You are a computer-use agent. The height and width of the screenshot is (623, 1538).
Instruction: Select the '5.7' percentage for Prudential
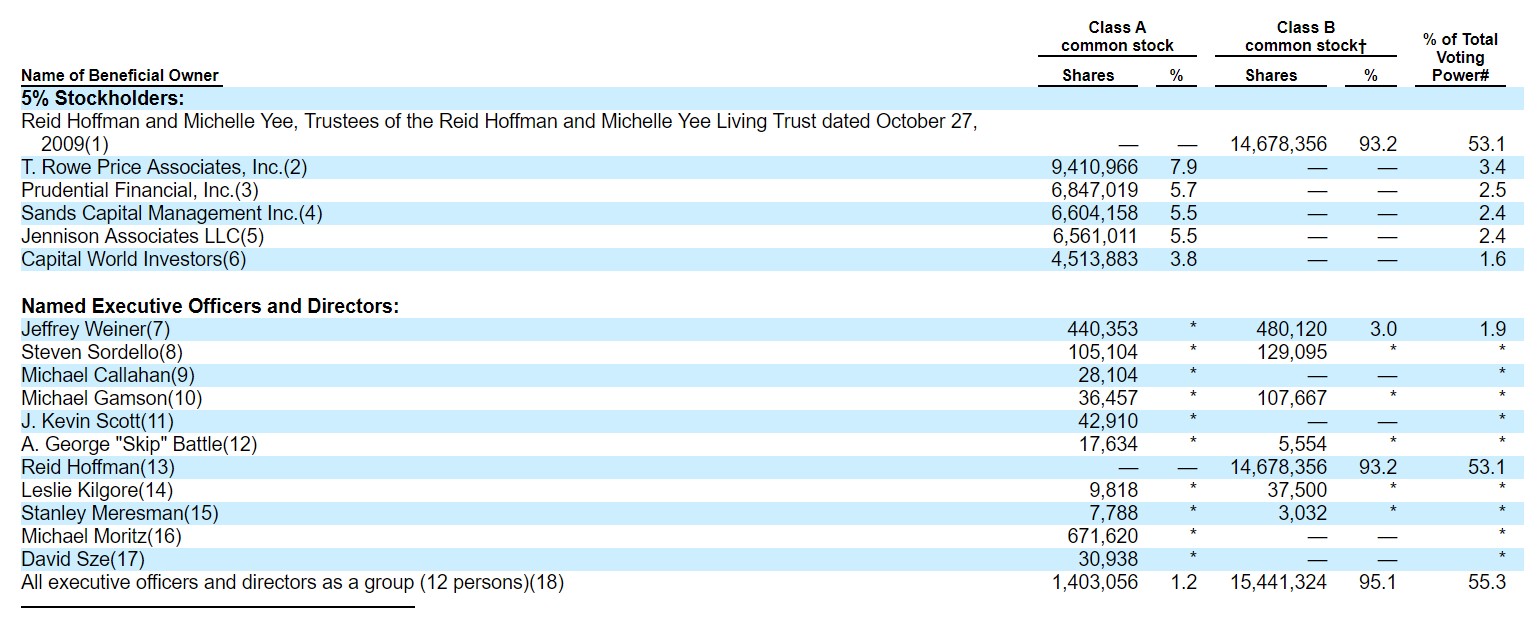(x=1183, y=190)
